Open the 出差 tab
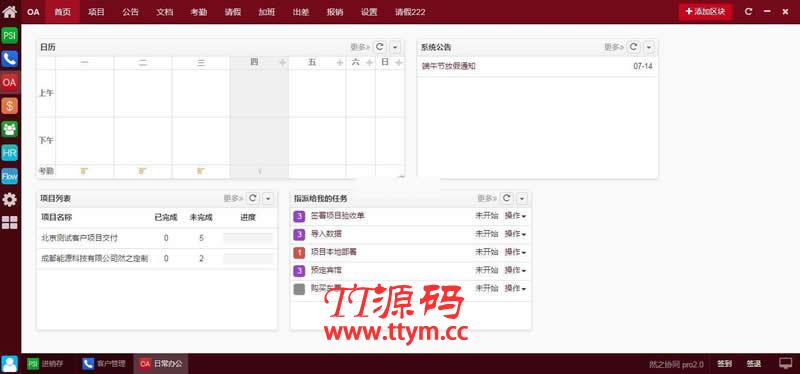The image size is (800, 374). (x=301, y=12)
